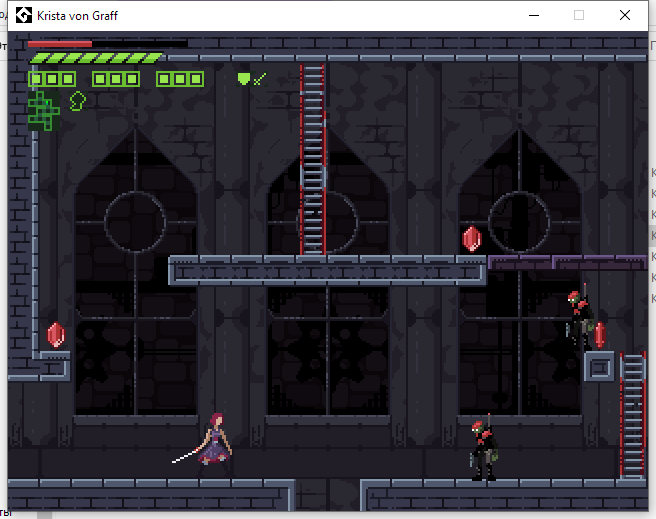This screenshot has height=519, width=656.
Task: Click the Krista von Graff window icon
Action: 22,16
